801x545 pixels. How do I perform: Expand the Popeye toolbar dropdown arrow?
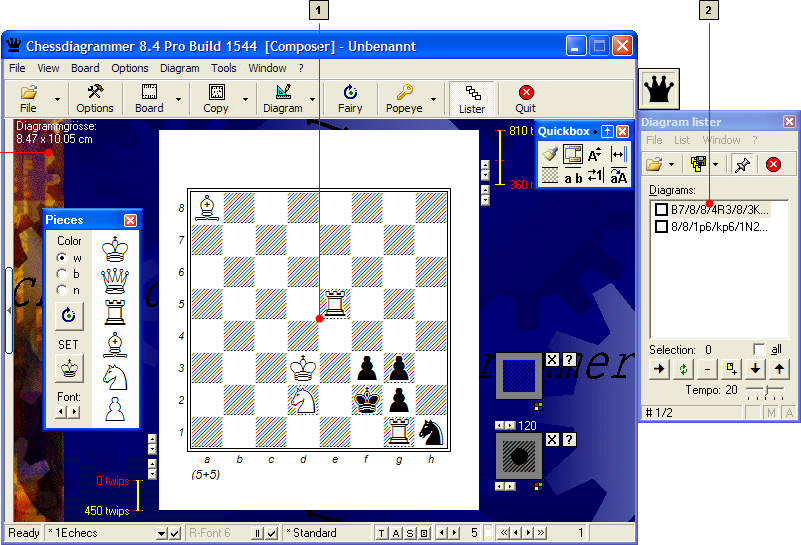[x=433, y=100]
